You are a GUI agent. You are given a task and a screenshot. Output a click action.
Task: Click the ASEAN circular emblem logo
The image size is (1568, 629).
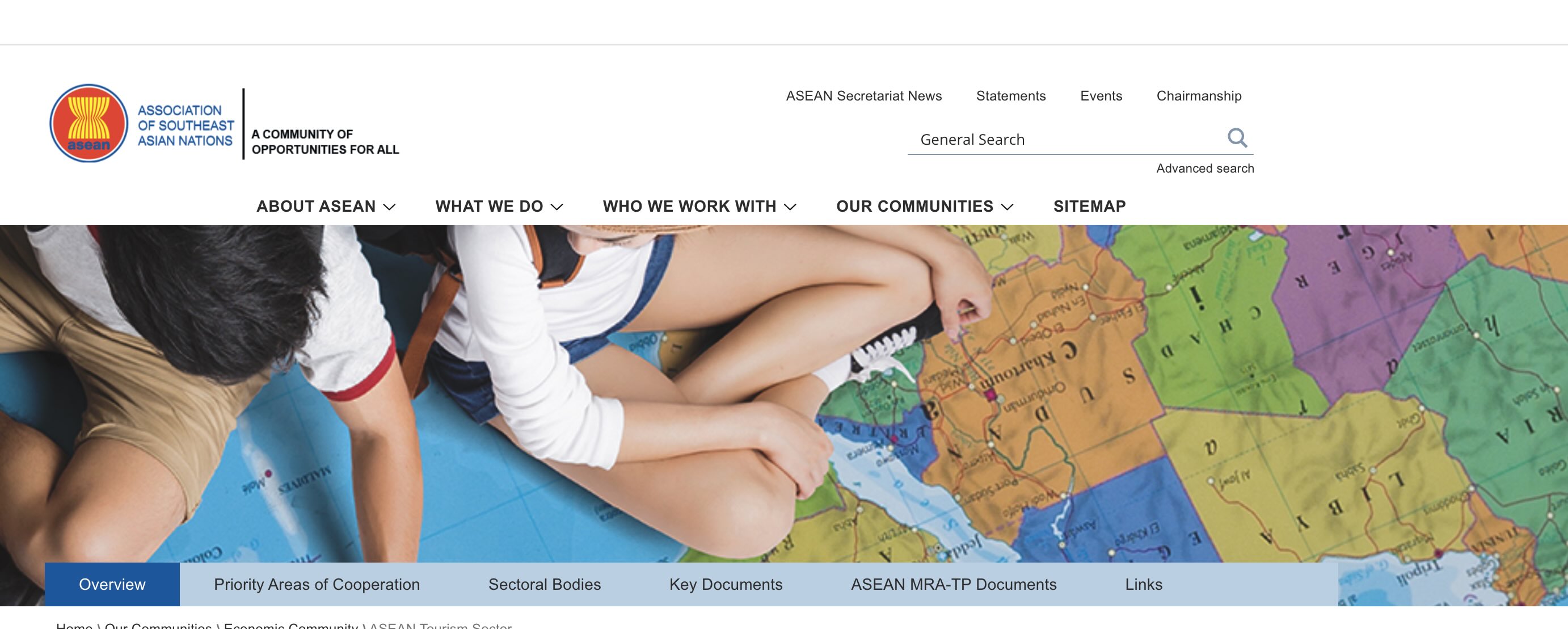click(89, 124)
